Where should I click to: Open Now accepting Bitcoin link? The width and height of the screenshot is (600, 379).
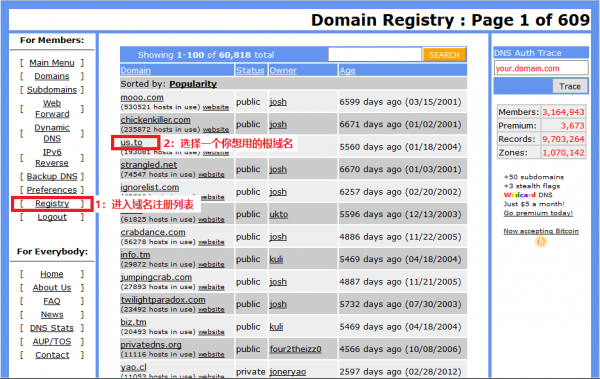541,231
